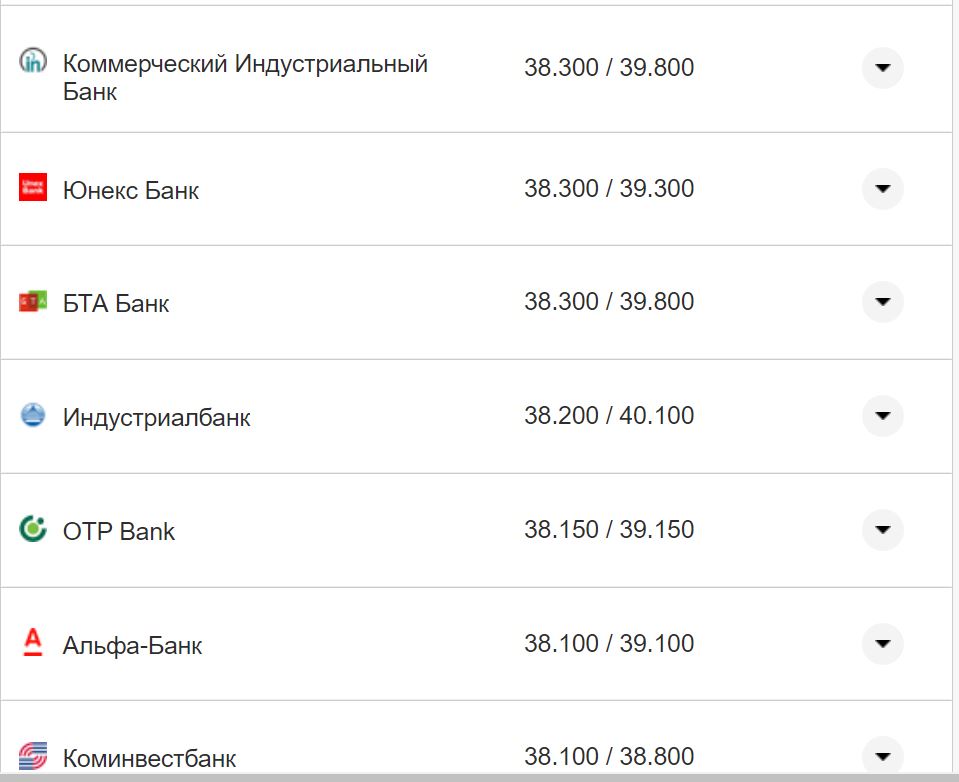Click the Коммерческий Индустриальный Банк logo
The width and height of the screenshot is (959, 782).
click(33, 62)
